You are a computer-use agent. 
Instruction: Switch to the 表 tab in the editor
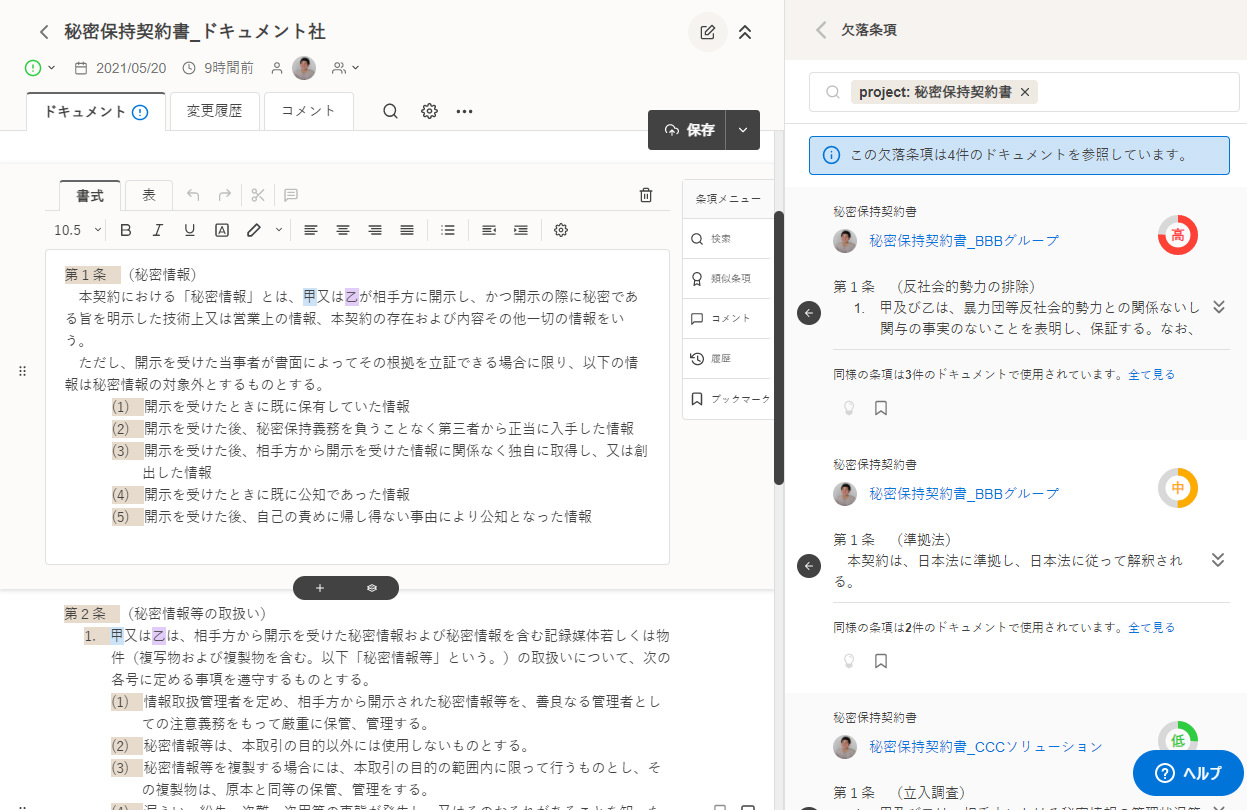coord(148,195)
